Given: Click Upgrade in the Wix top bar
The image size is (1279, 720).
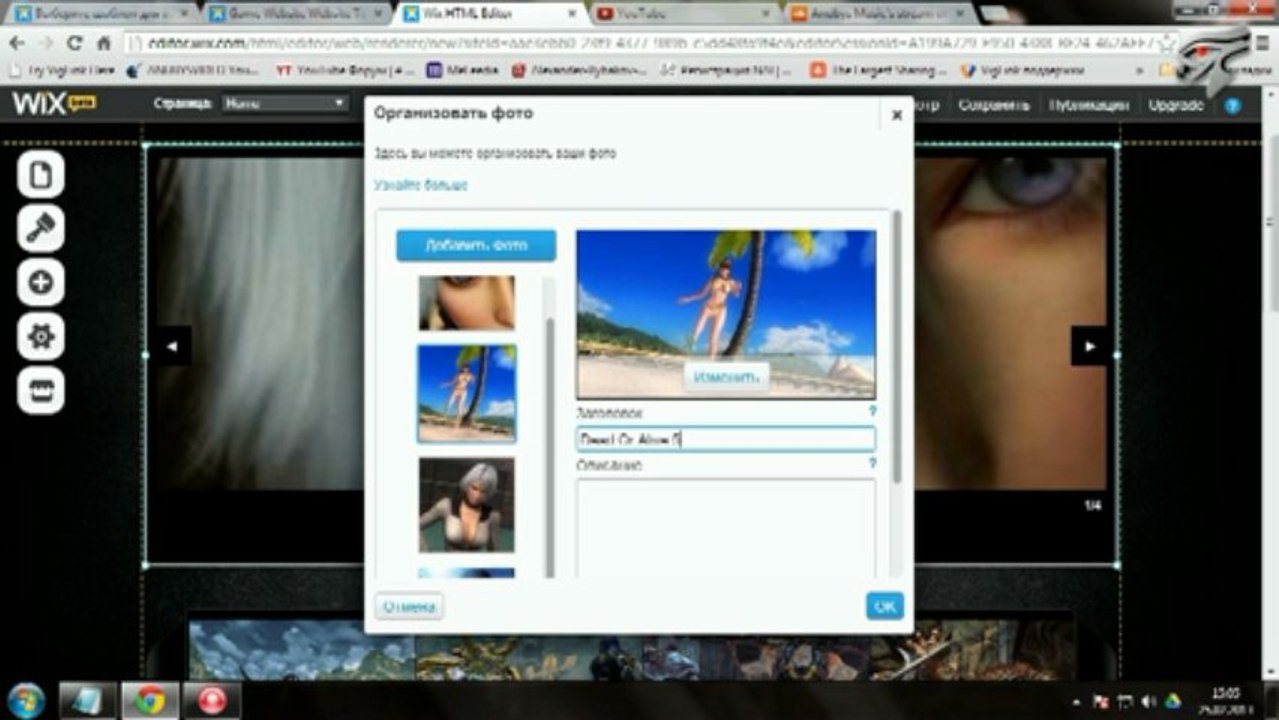Looking at the screenshot, I should 1176,105.
